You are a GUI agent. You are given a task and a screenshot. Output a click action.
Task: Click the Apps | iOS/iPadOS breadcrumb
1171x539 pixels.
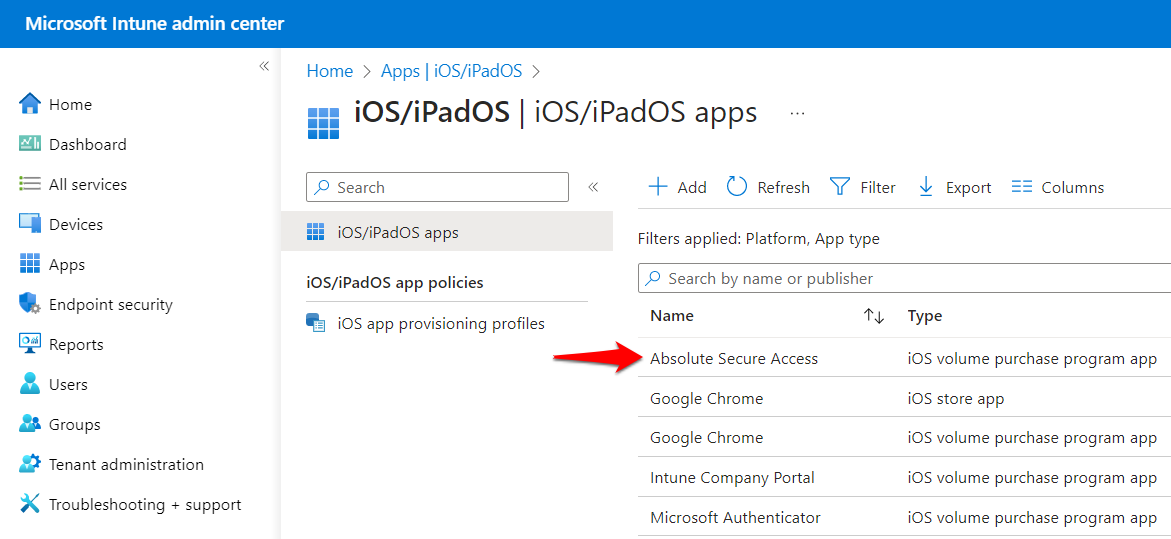[451, 71]
